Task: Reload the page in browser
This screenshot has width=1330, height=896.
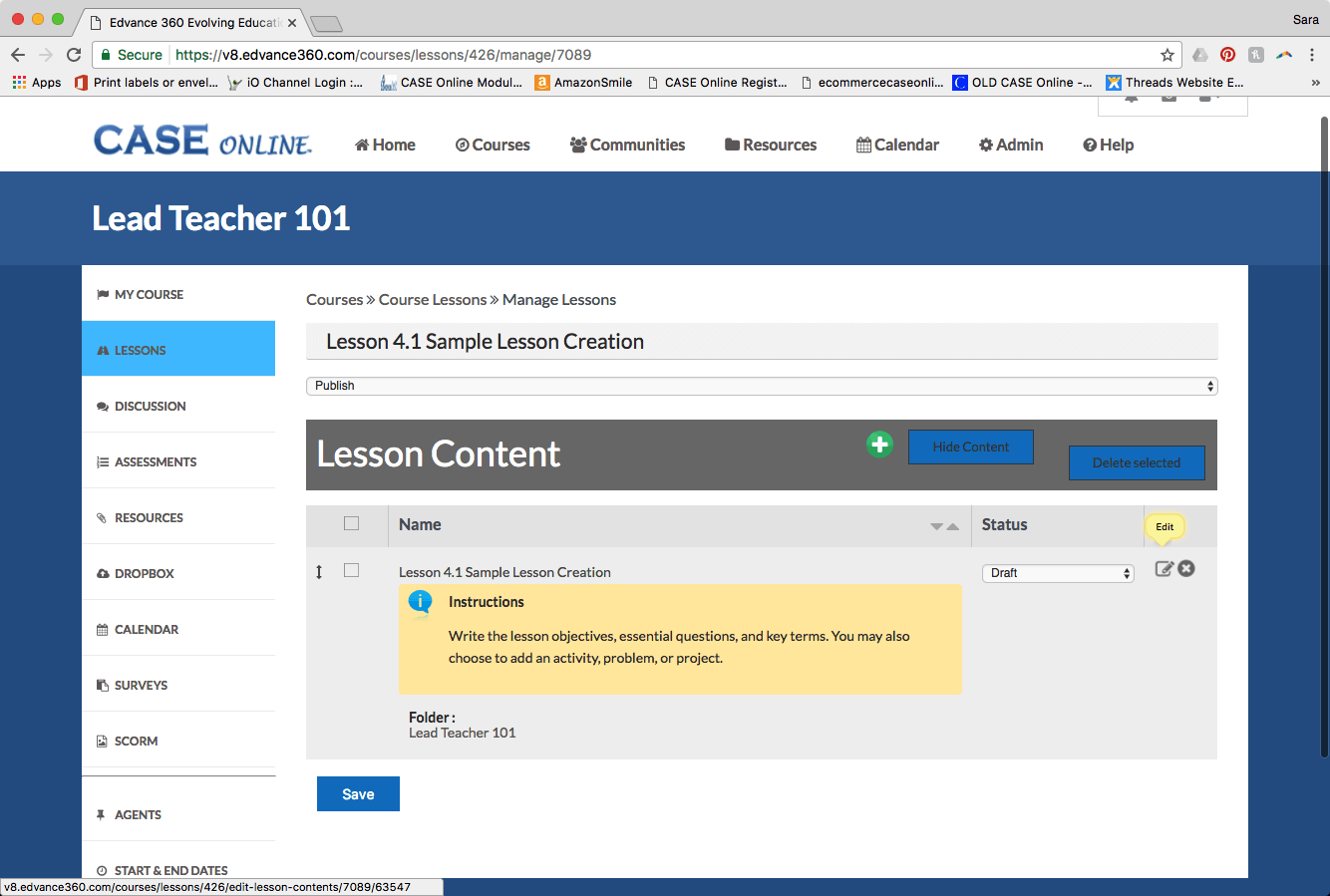Action: (74, 55)
